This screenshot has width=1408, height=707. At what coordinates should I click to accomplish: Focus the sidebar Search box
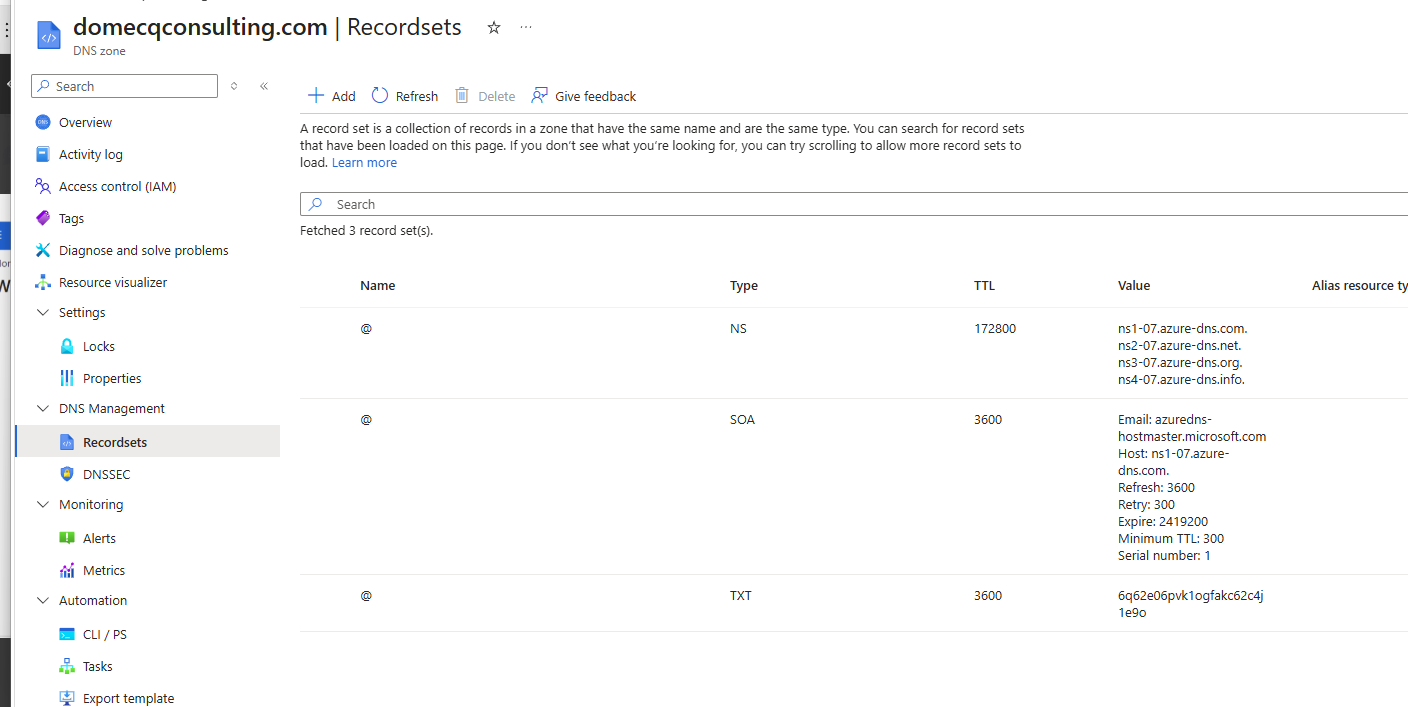point(124,86)
